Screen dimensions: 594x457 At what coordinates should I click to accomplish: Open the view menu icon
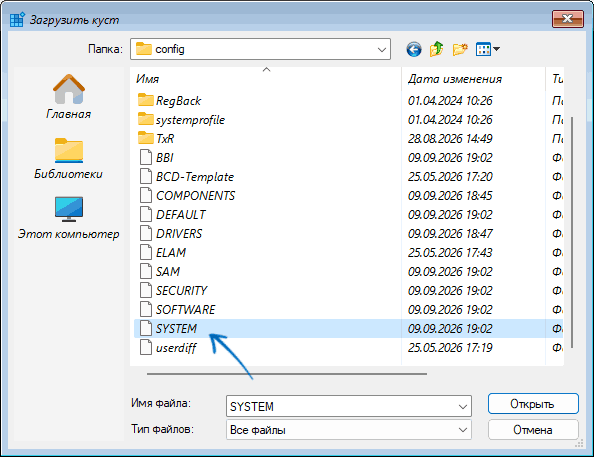click(488, 49)
